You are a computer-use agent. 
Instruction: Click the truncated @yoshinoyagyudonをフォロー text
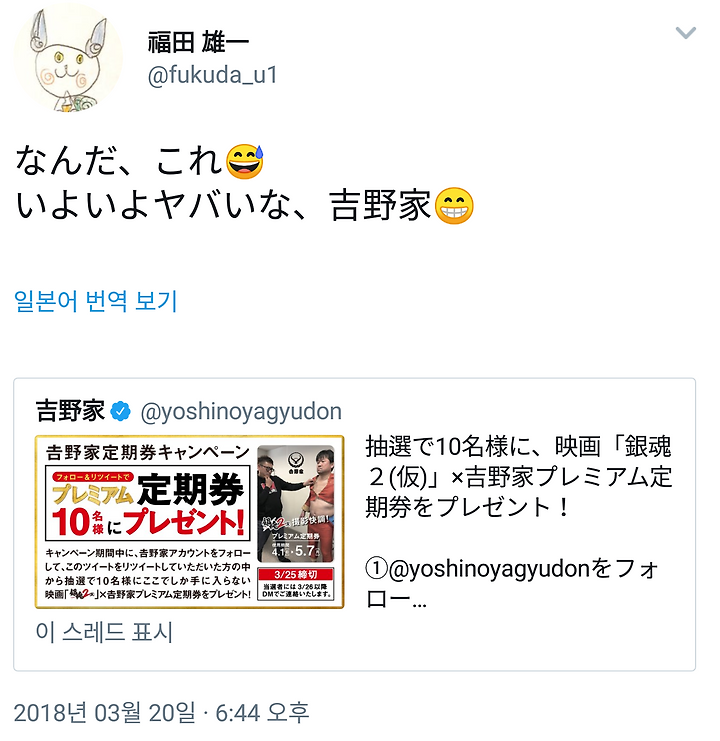pyautogui.click(x=512, y=584)
